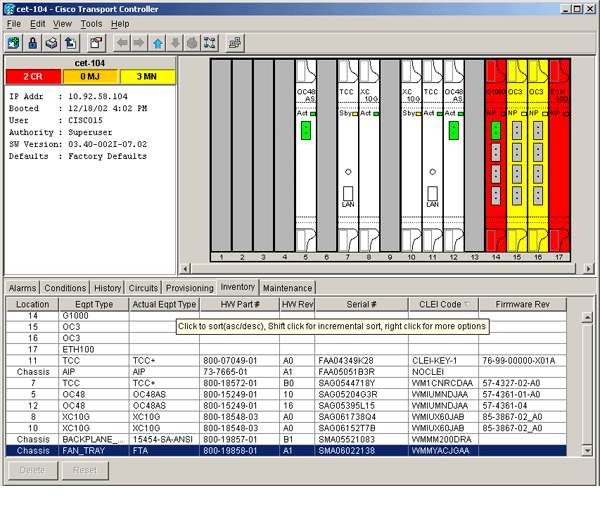Click the print toolbar icon
The image size is (600, 505).
tap(51, 43)
